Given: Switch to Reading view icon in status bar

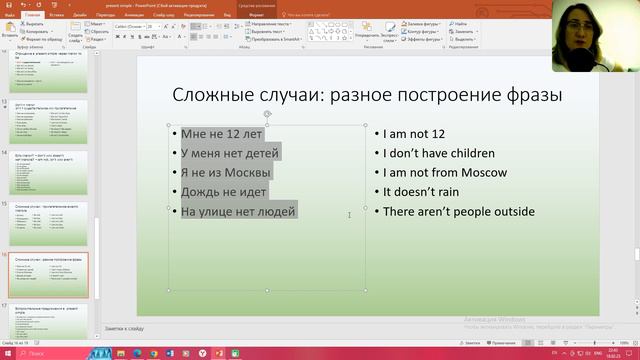Looking at the screenshot, I should pos(553,343).
